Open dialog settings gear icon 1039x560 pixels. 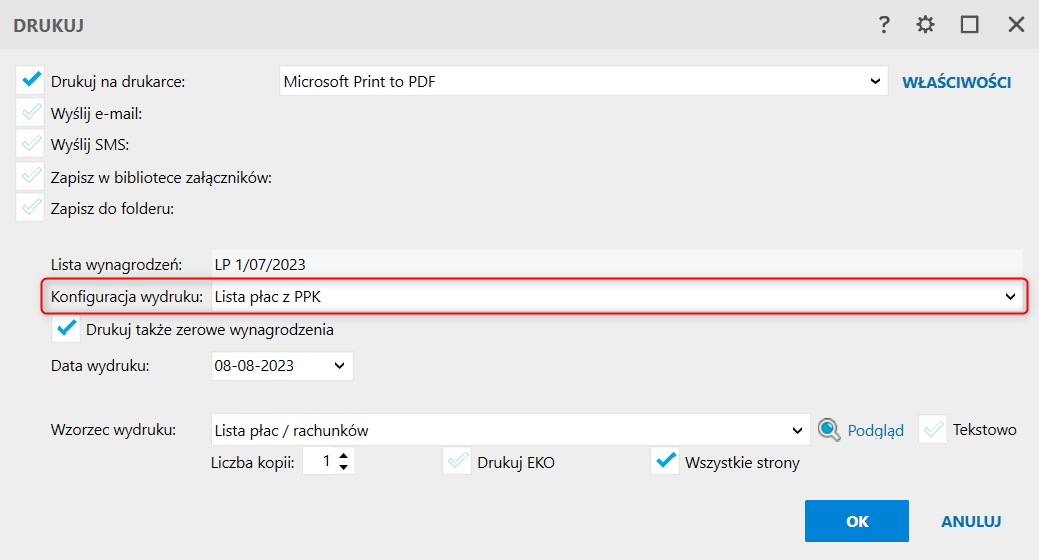pos(926,25)
